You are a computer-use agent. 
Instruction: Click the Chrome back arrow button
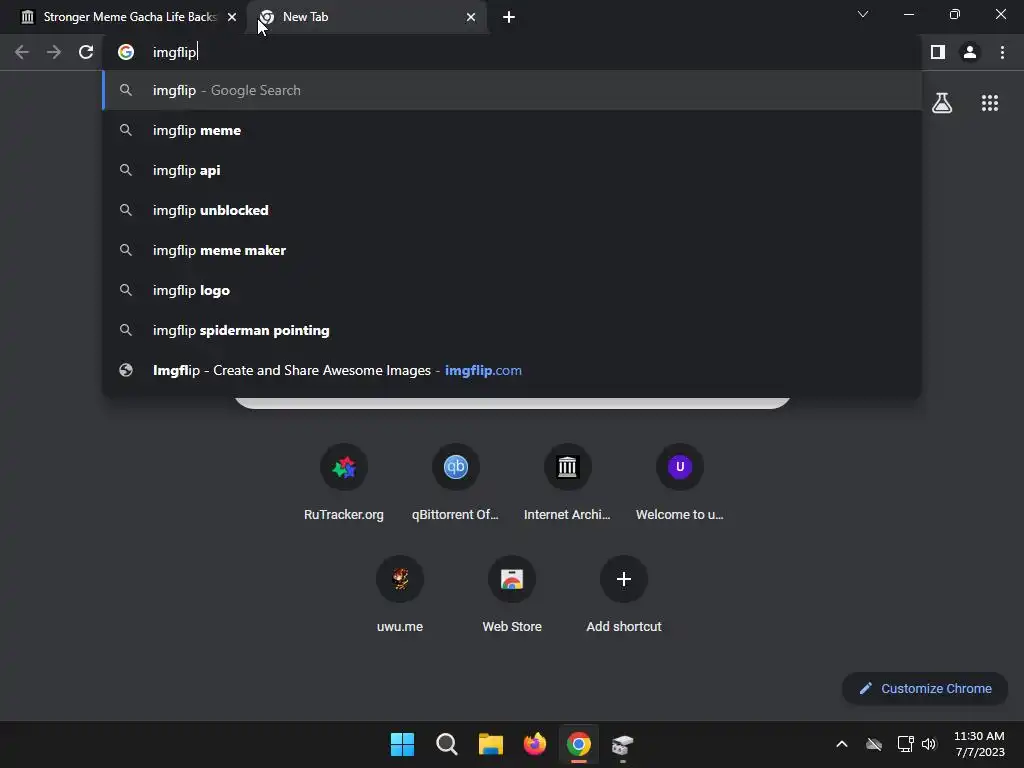(x=22, y=52)
